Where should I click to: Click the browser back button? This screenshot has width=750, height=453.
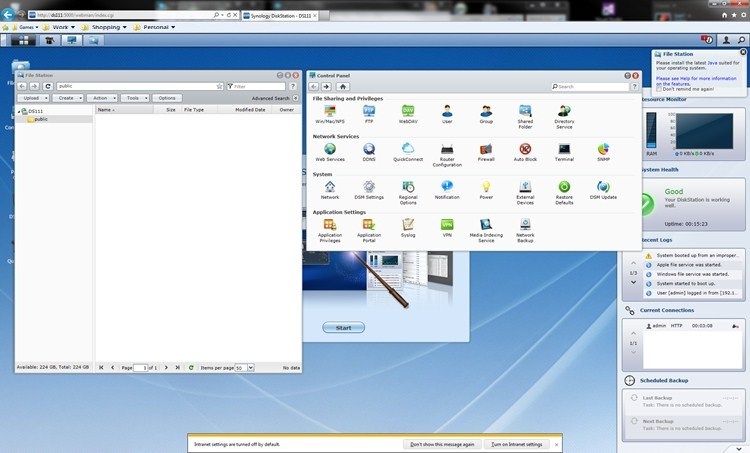(8, 14)
